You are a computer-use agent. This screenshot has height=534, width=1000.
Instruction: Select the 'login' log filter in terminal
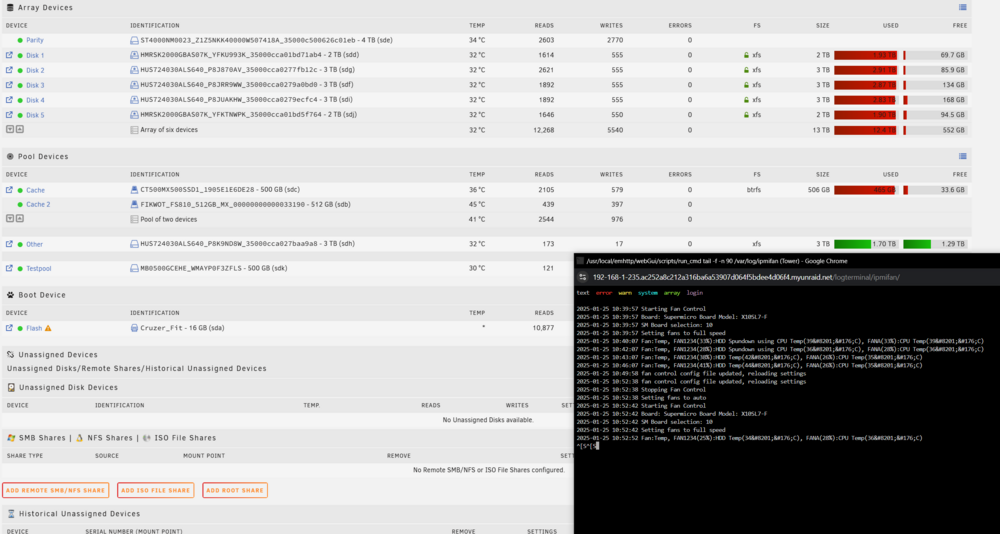(x=694, y=293)
